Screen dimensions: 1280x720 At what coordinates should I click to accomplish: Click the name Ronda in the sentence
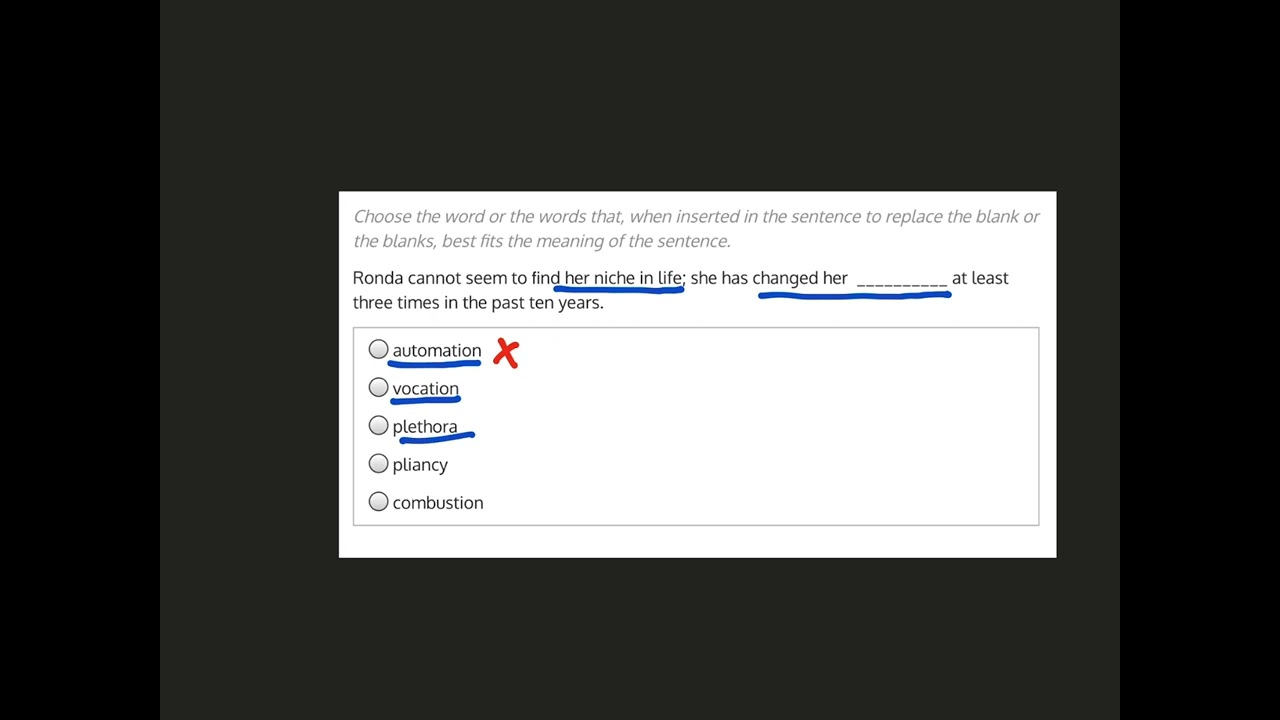[378, 278]
